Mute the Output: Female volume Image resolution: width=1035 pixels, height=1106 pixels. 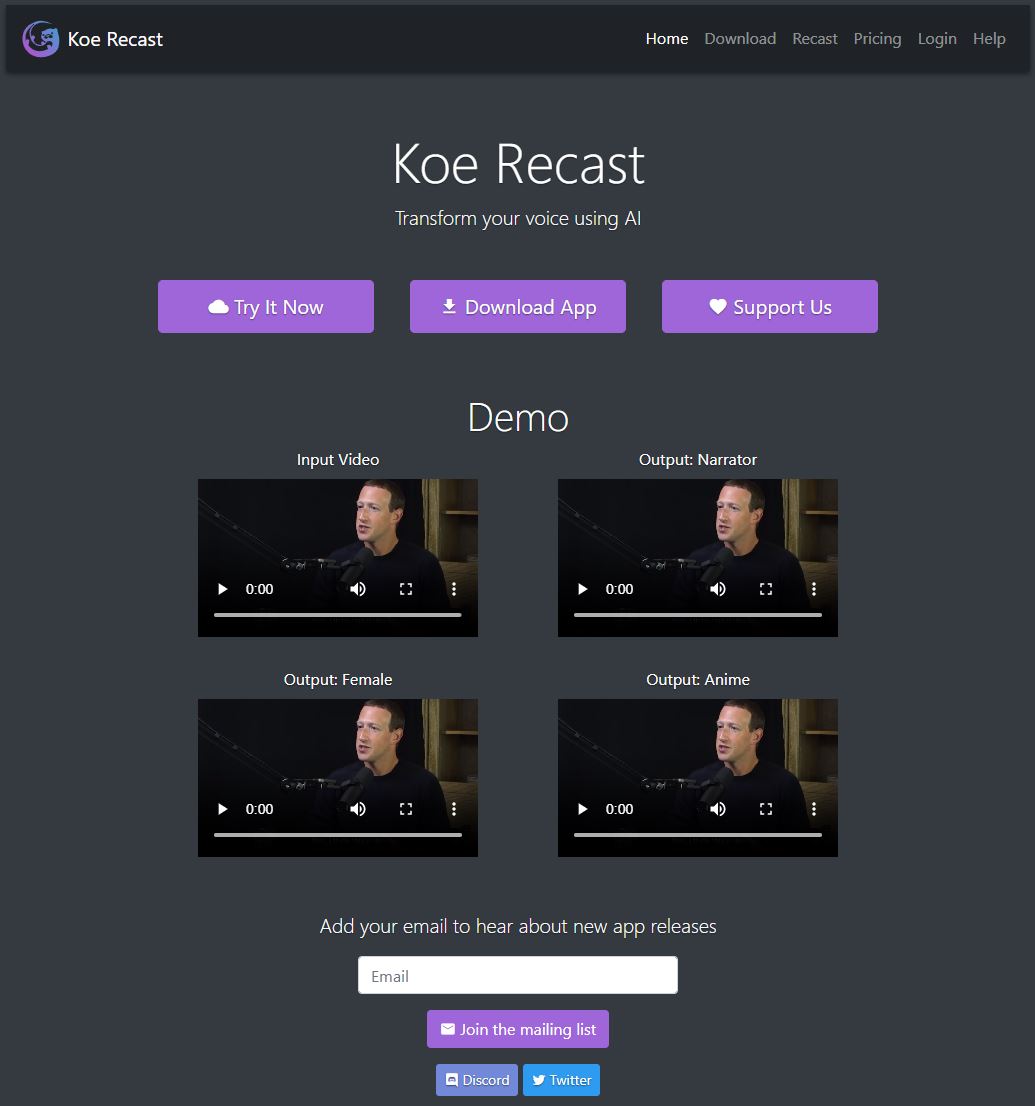point(358,809)
